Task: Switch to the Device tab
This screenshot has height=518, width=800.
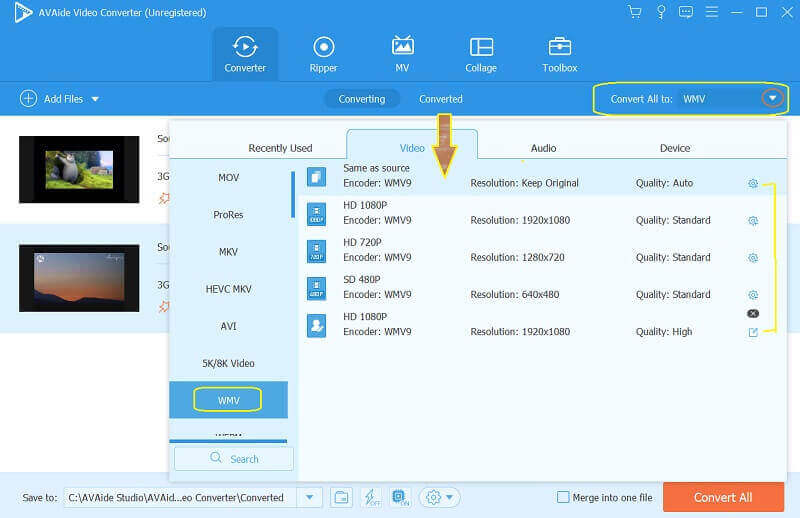Action: click(675, 148)
